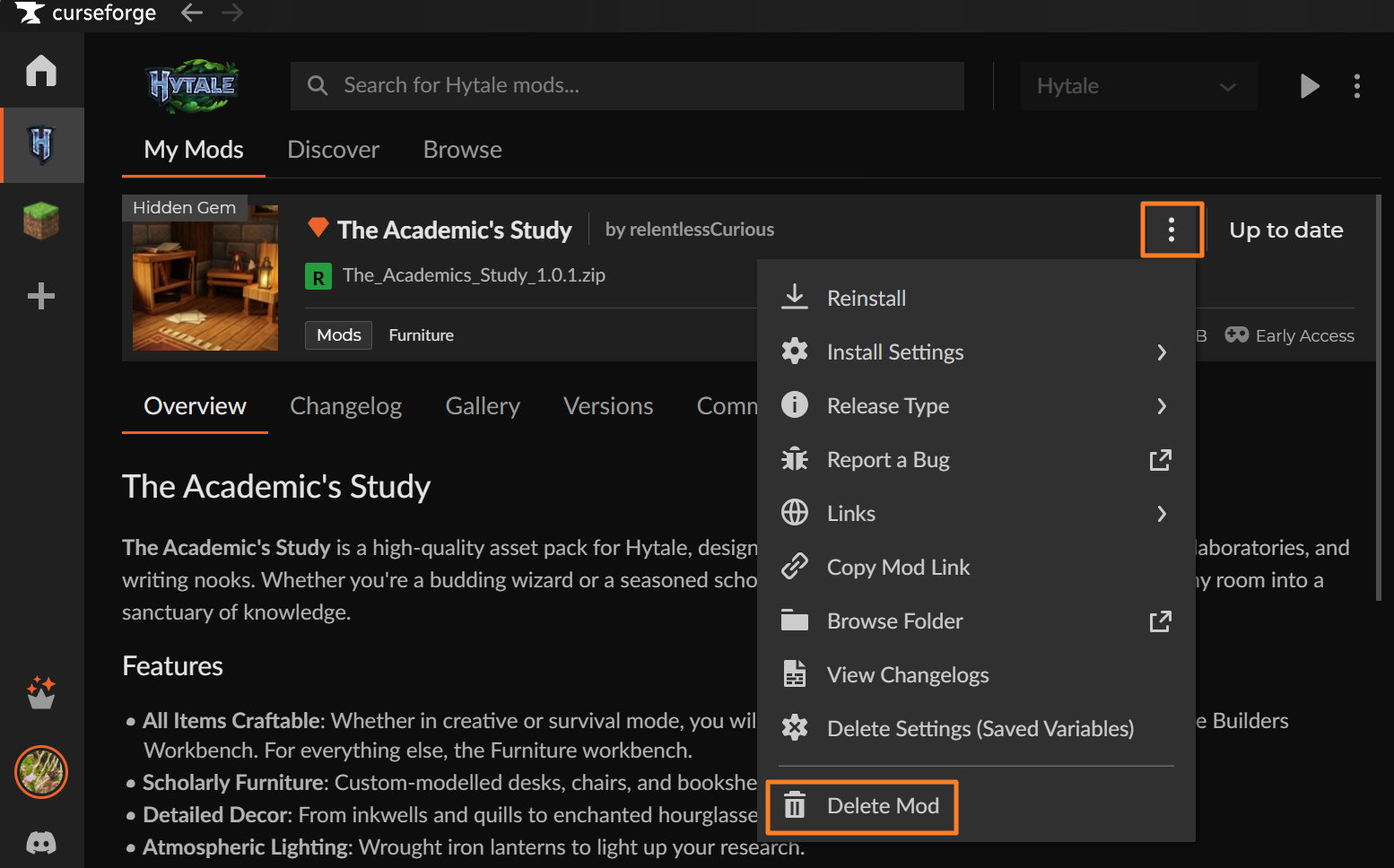Switch to the My Mods tab
The image size is (1394, 868).
coord(194,150)
